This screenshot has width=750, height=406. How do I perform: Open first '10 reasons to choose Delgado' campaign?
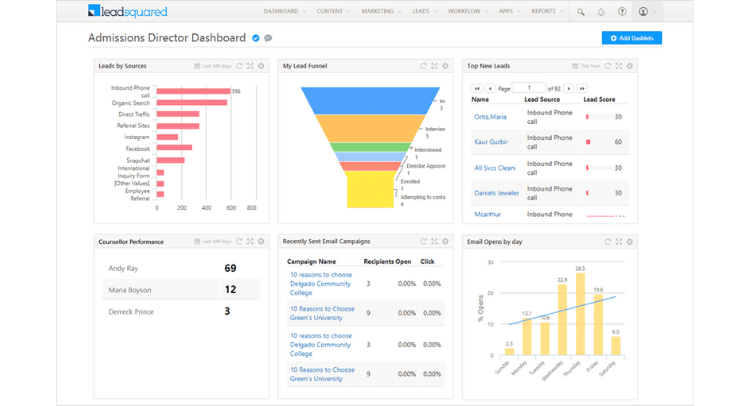pos(320,284)
